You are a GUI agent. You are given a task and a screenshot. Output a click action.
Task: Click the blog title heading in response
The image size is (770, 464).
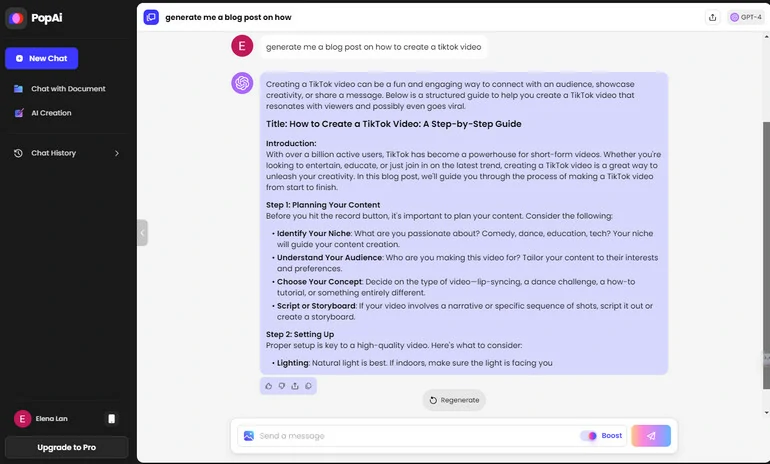point(394,124)
